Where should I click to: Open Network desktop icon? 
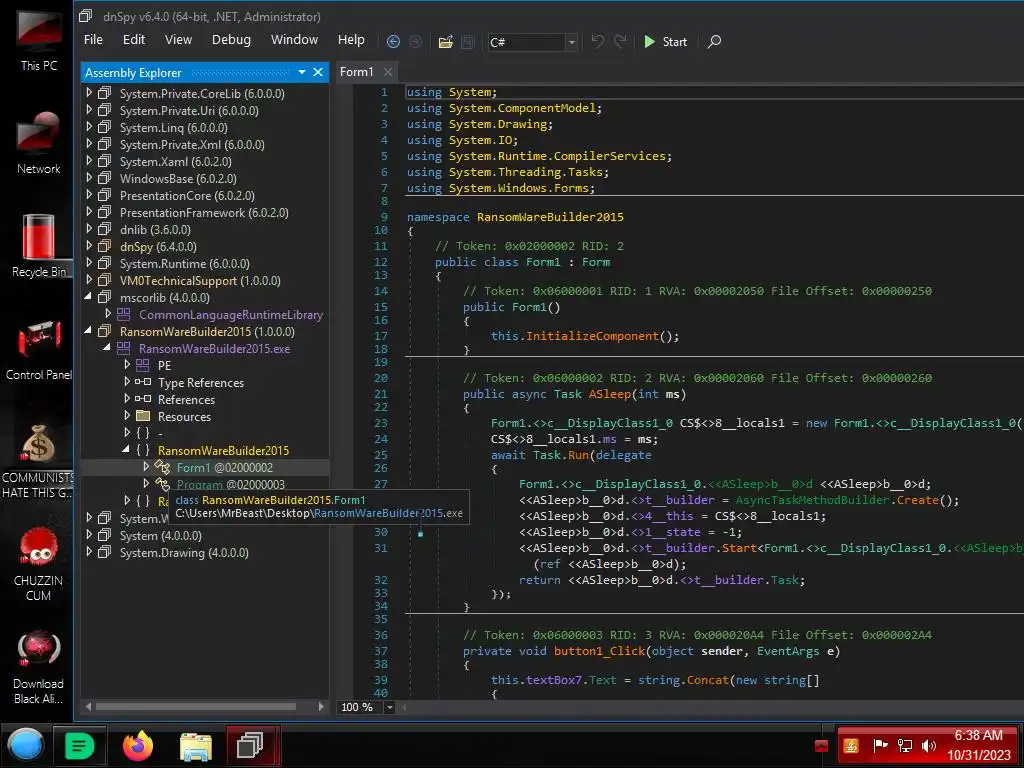coord(39,144)
